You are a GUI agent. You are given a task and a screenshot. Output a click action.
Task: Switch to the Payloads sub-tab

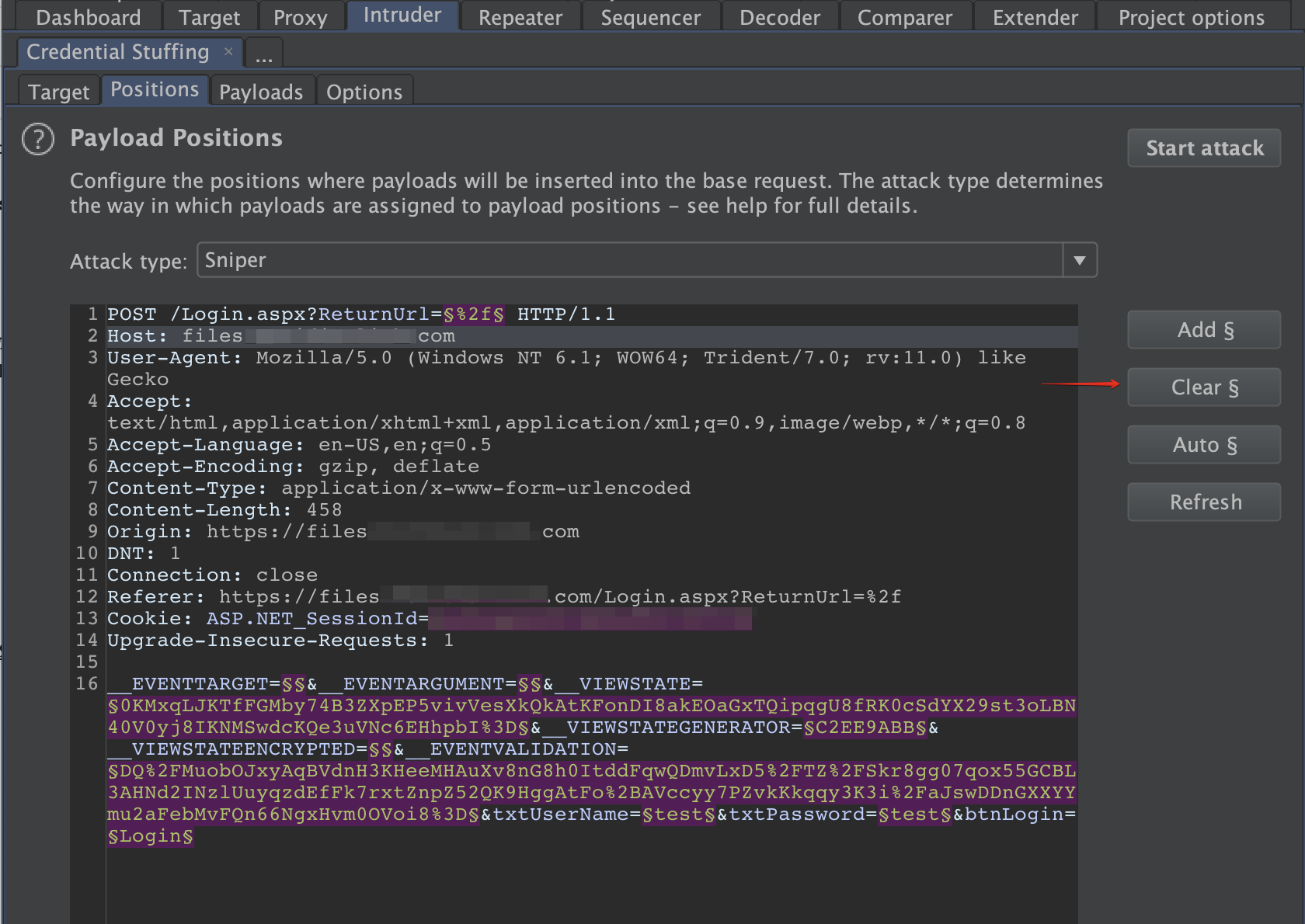click(261, 92)
